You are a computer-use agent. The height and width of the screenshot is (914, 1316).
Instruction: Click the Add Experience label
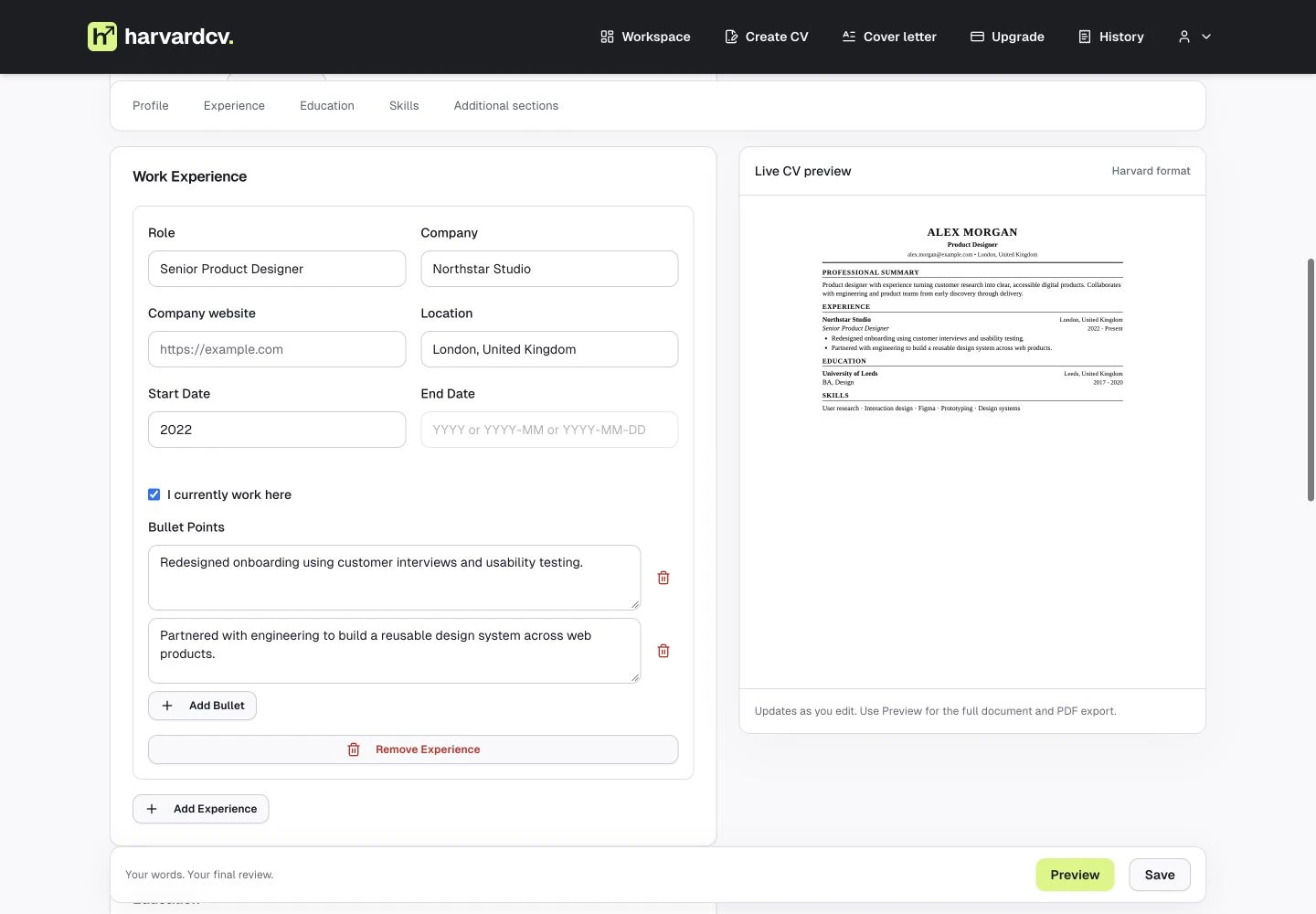pyautogui.click(x=215, y=809)
